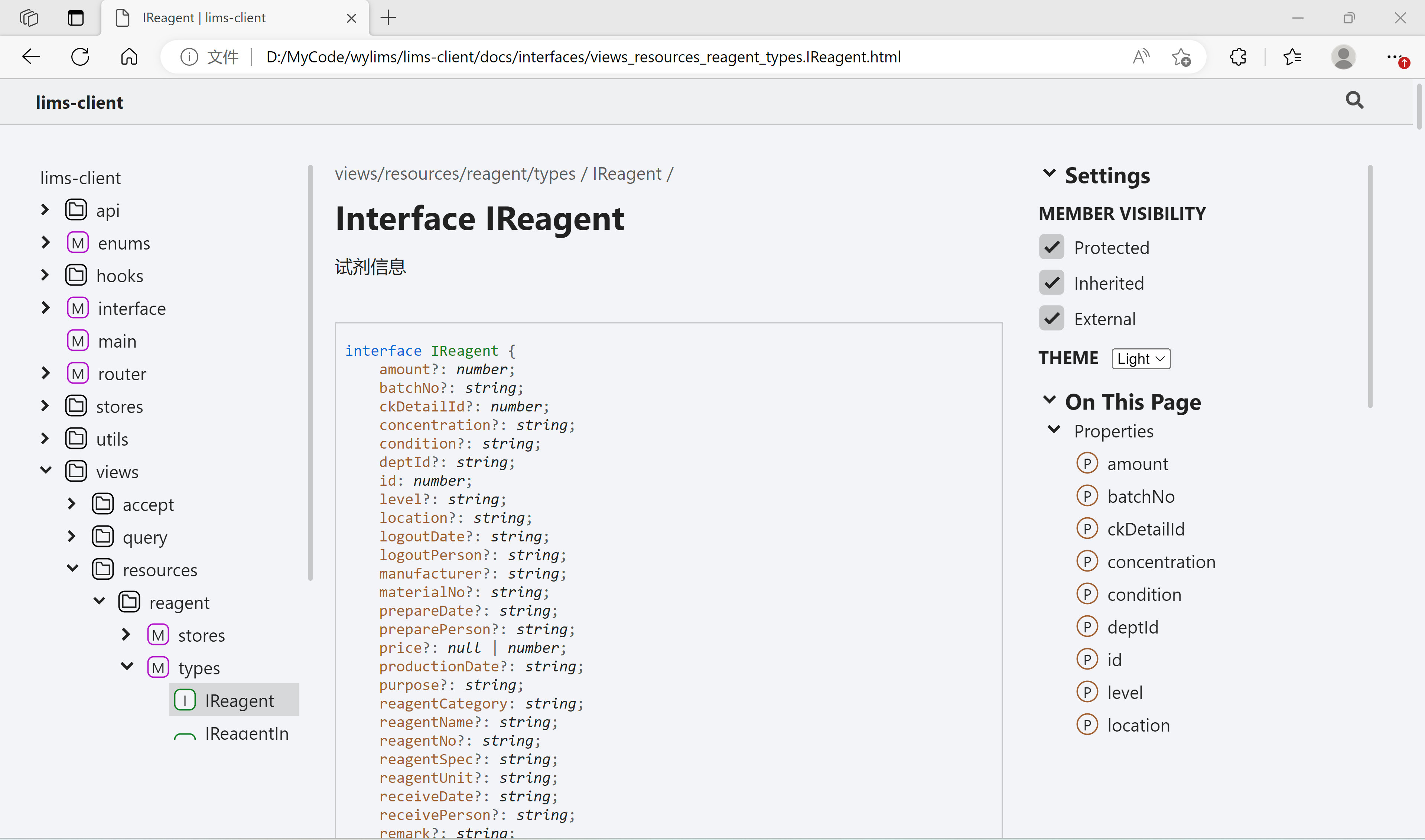Disable the External checkbox
The width and height of the screenshot is (1425, 840).
click(x=1051, y=319)
